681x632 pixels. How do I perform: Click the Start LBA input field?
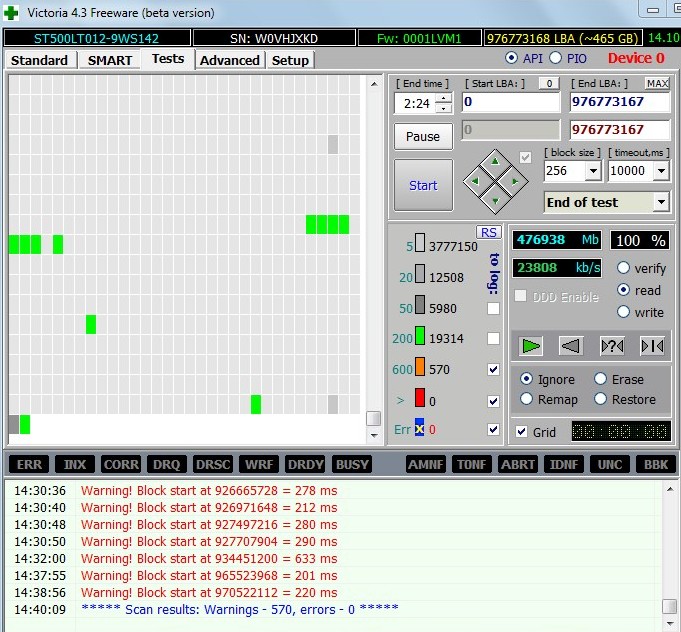click(510, 102)
